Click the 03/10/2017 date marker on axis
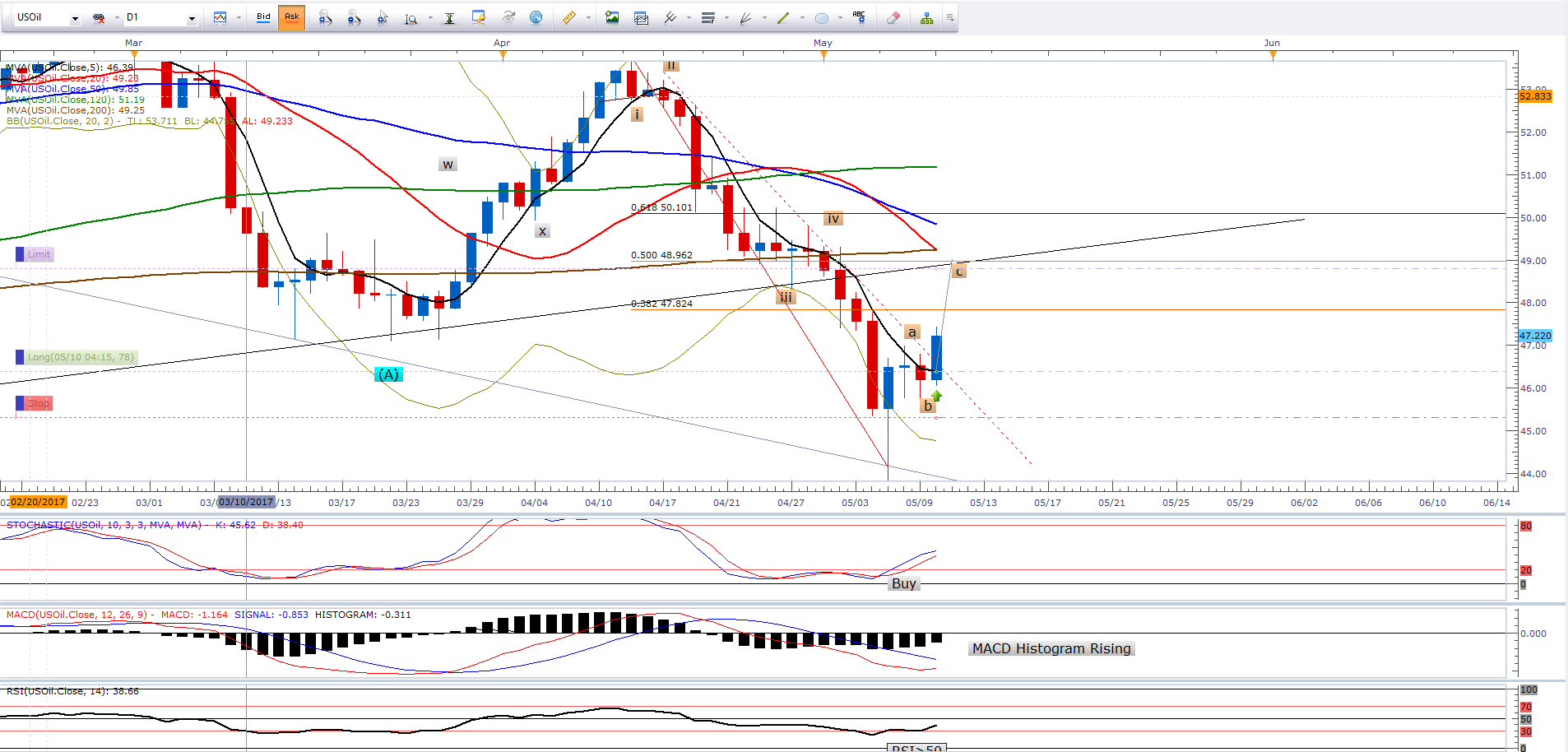 (246, 502)
